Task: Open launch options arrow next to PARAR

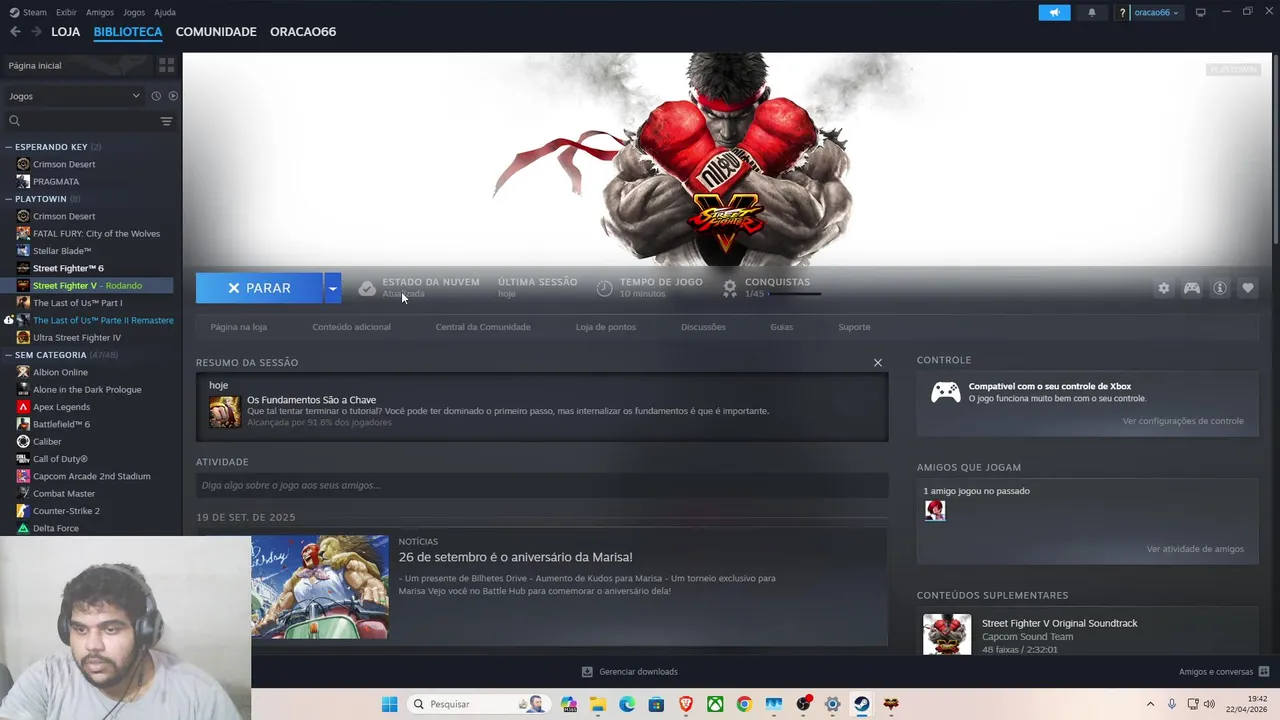Action: (x=332, y=288)
